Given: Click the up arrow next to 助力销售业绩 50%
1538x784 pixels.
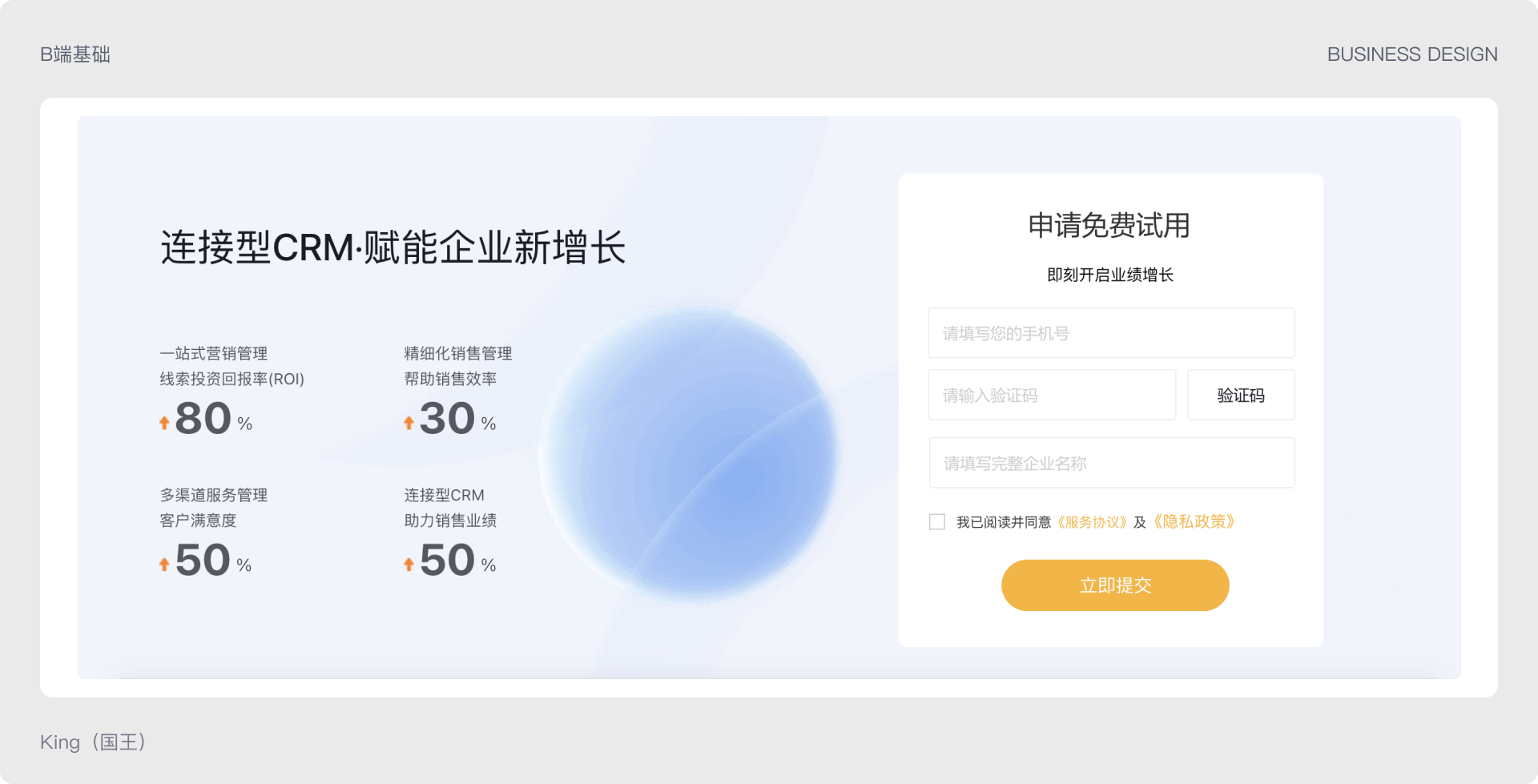Looking at the screenshot, I should pos(409,565).
